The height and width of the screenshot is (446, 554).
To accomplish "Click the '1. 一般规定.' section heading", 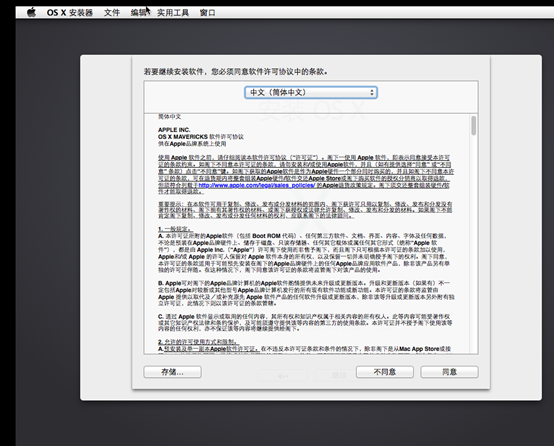I will click(176, 229).
